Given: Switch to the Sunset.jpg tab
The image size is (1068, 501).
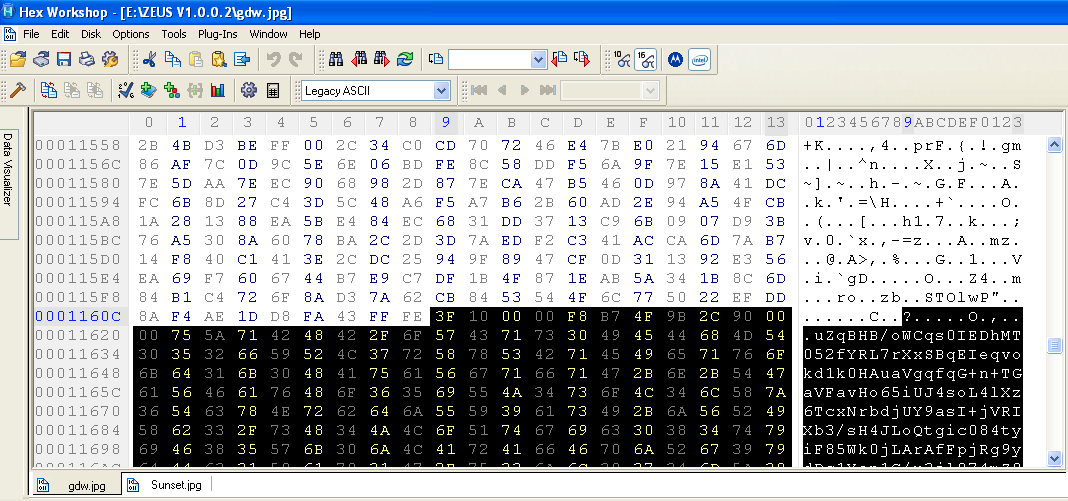Looking at the screenshot, I should tap(166, 485).
